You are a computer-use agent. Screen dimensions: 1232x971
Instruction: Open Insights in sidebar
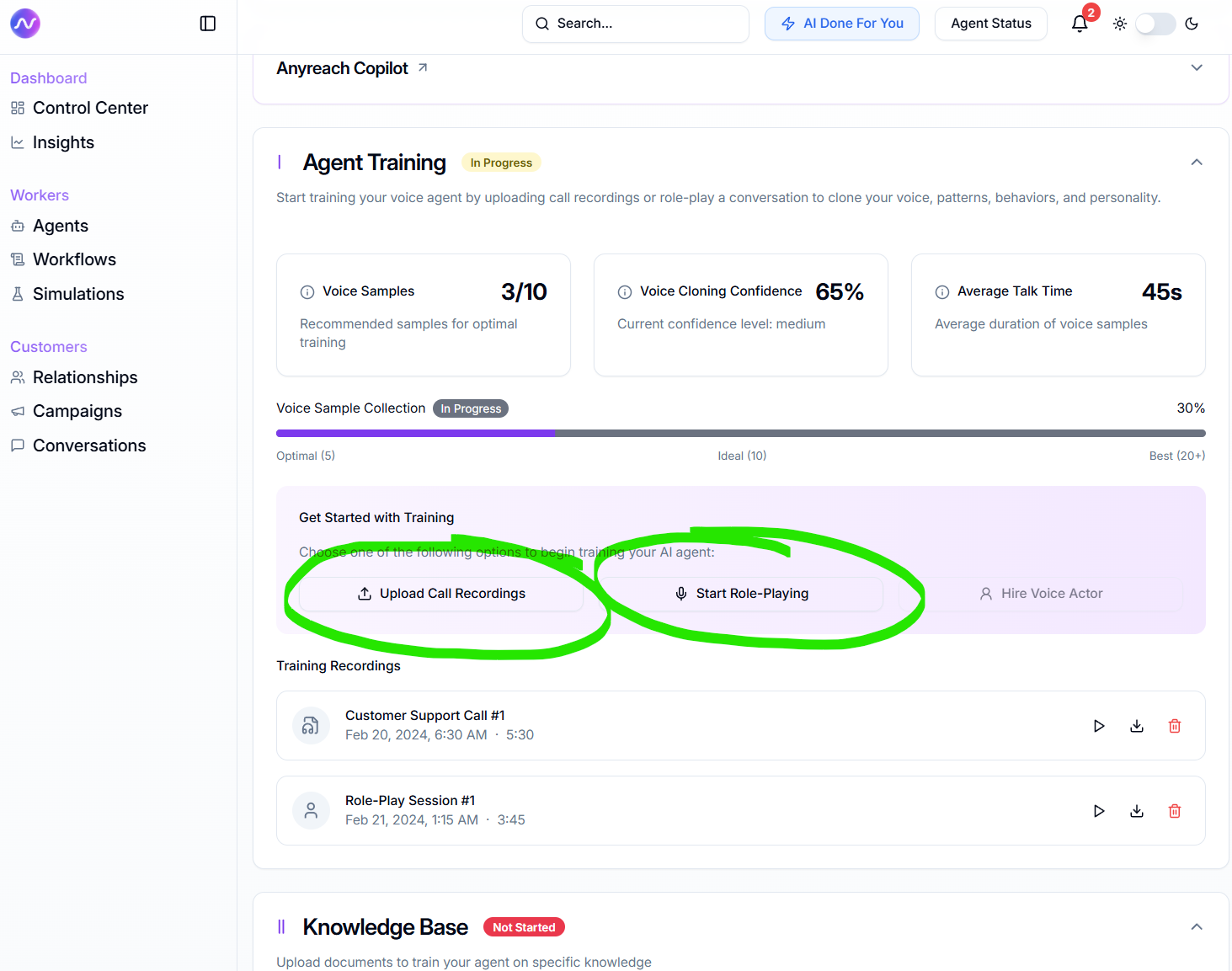point(52,142)
